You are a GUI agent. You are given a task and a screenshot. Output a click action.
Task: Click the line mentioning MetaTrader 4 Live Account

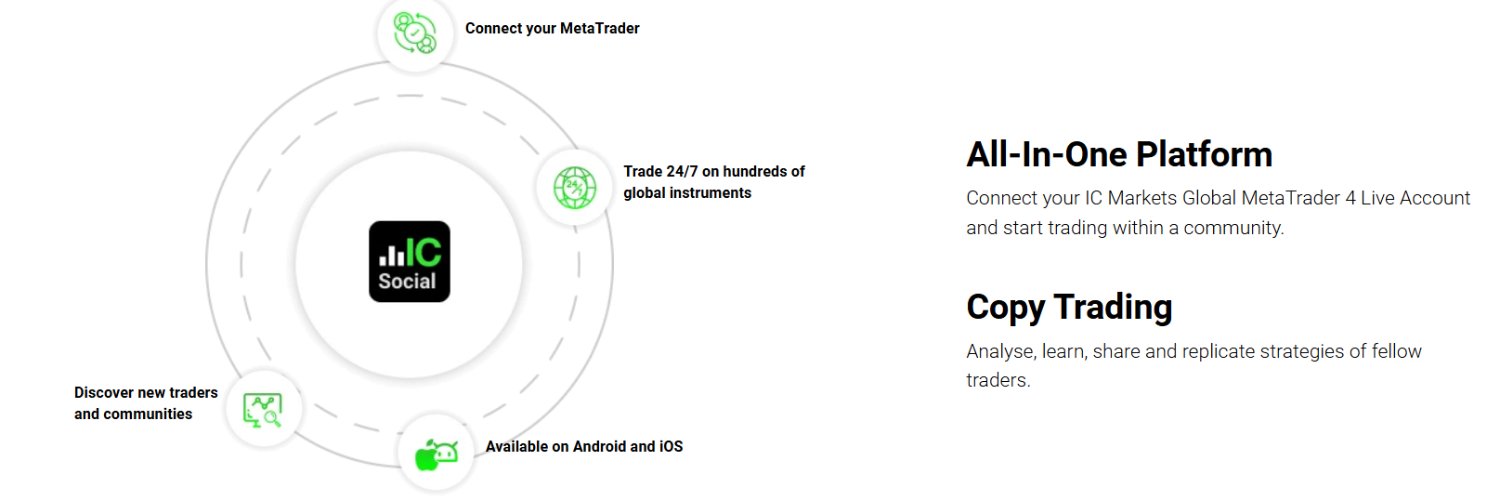(x=1218, y=198)
